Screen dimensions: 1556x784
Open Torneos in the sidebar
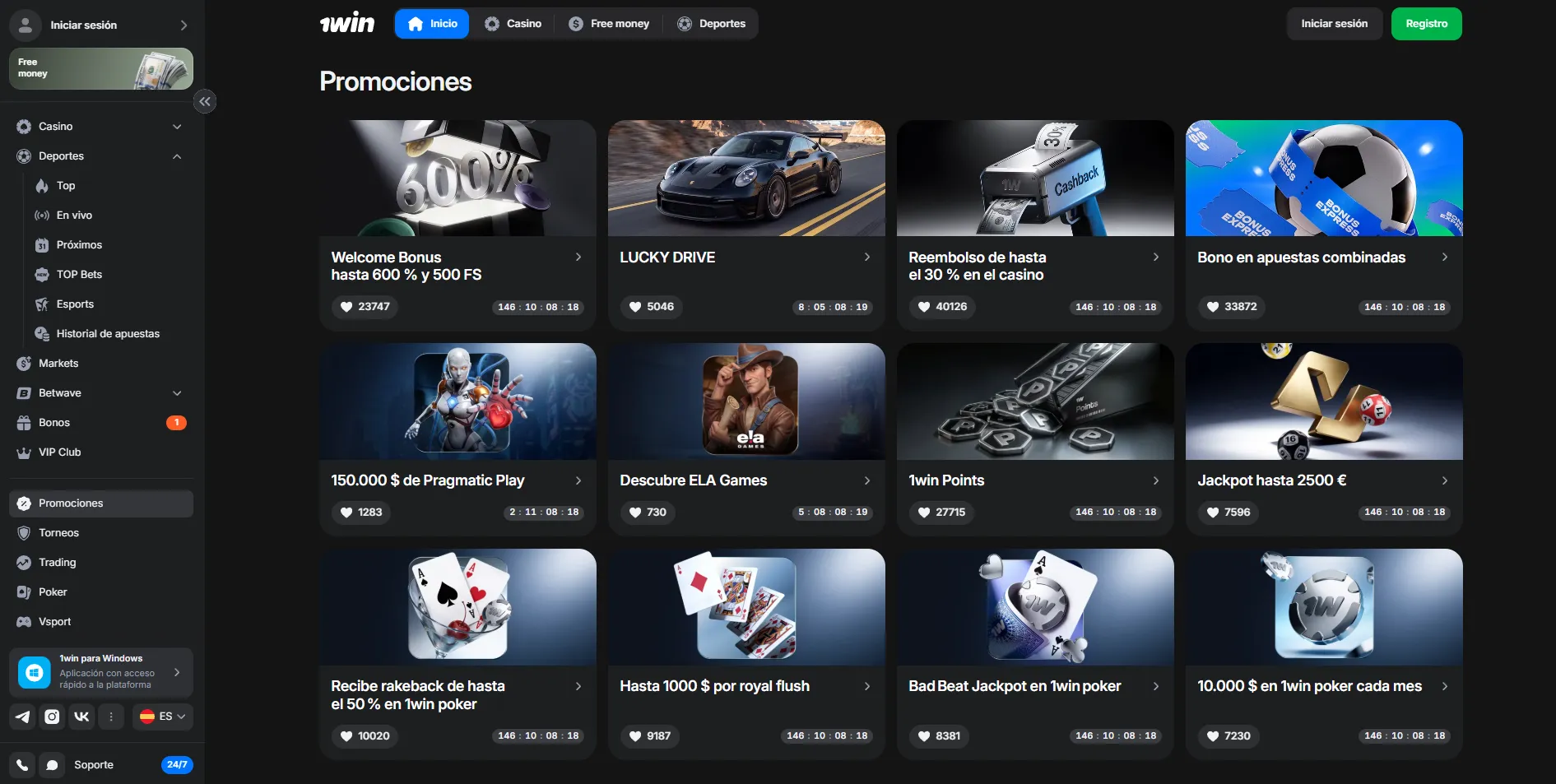tap(101, 533)
